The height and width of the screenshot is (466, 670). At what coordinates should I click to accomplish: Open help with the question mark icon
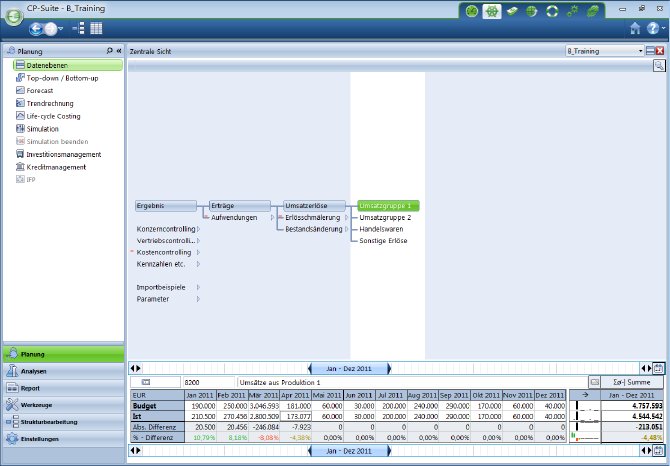652,28
